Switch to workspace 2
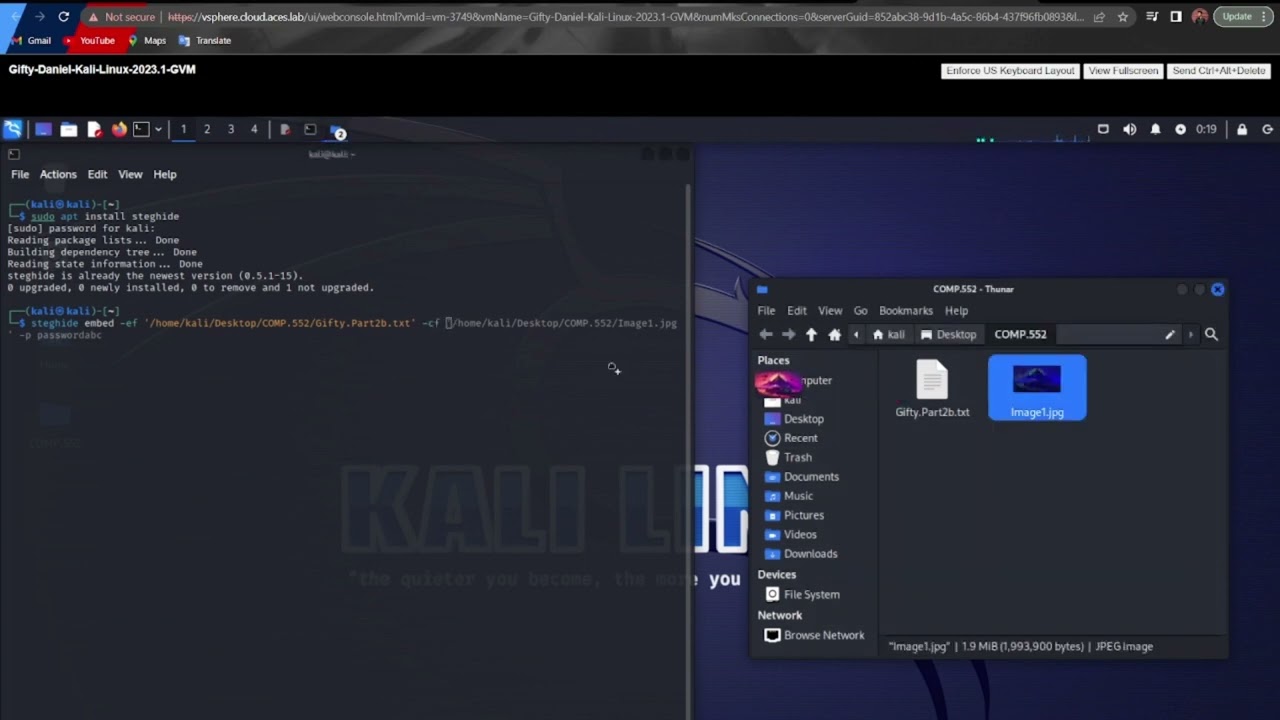1280x720 pixels. pos(207,129)
